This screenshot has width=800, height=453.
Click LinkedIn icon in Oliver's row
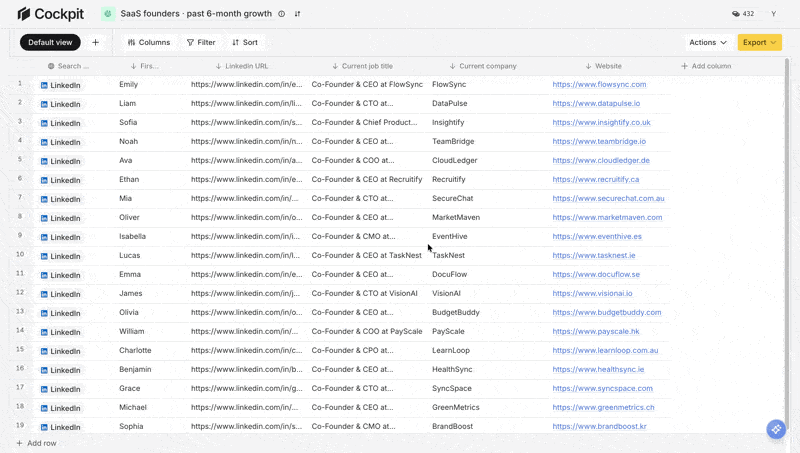click(x=44, y=218)
